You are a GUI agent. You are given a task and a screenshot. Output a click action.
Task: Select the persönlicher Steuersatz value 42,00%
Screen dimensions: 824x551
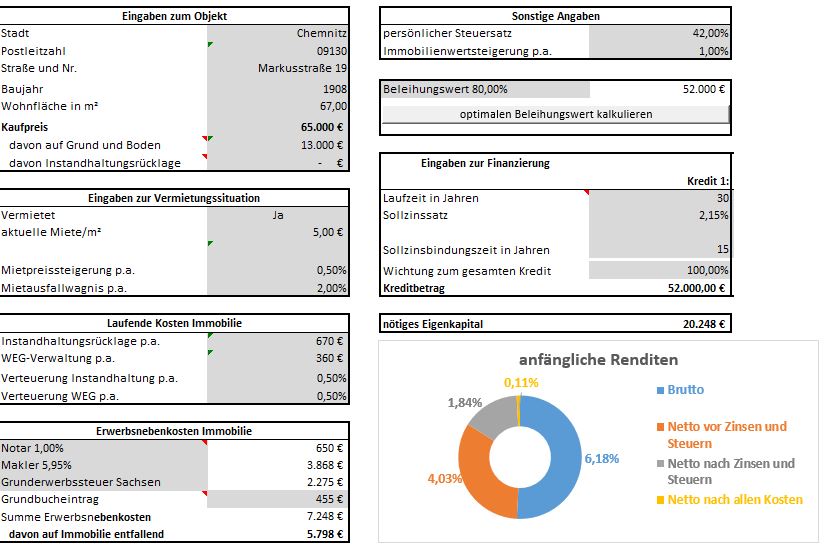[x=659, y=33]
